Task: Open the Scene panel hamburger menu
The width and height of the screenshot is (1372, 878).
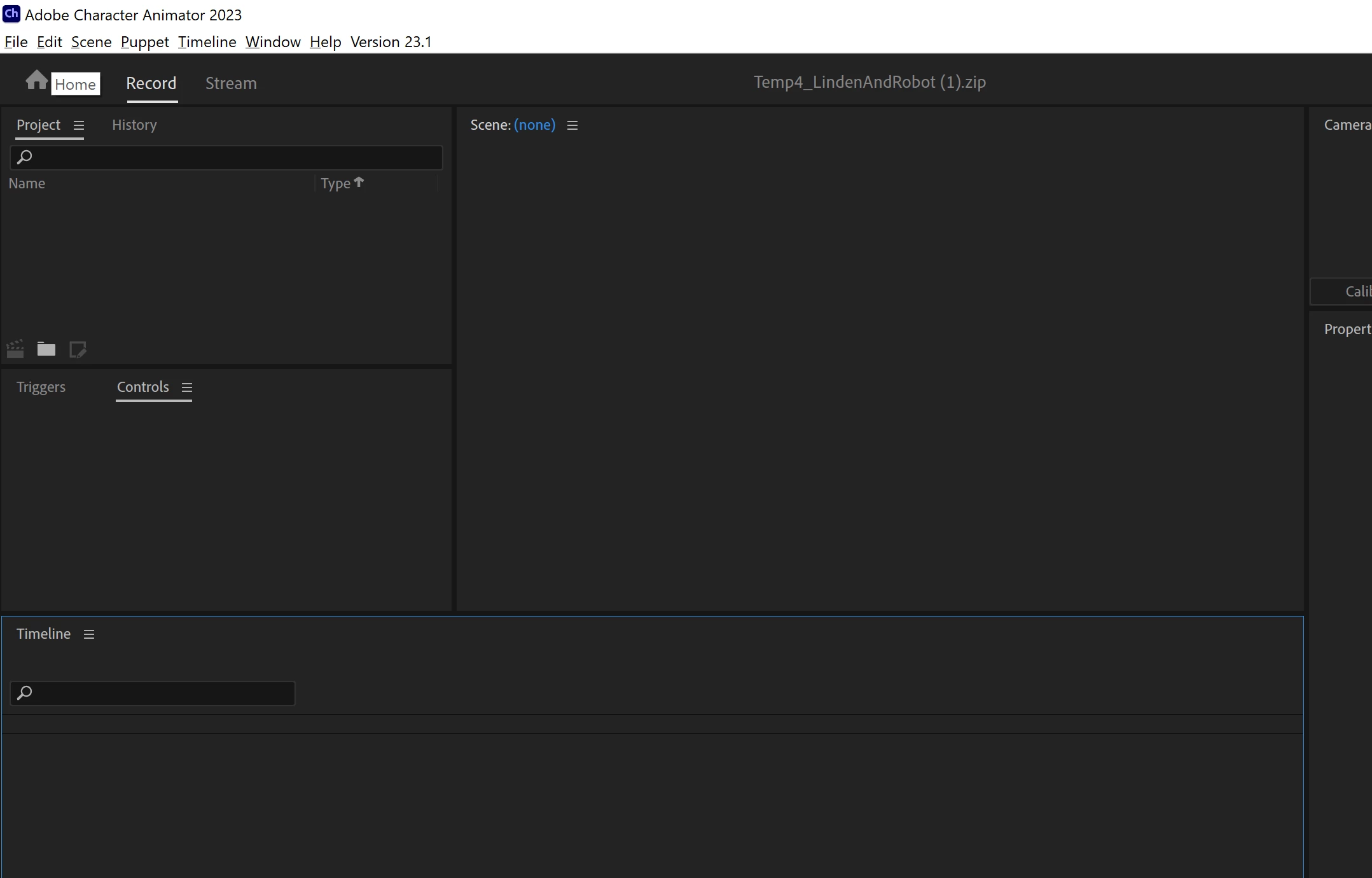Action: 572,125
